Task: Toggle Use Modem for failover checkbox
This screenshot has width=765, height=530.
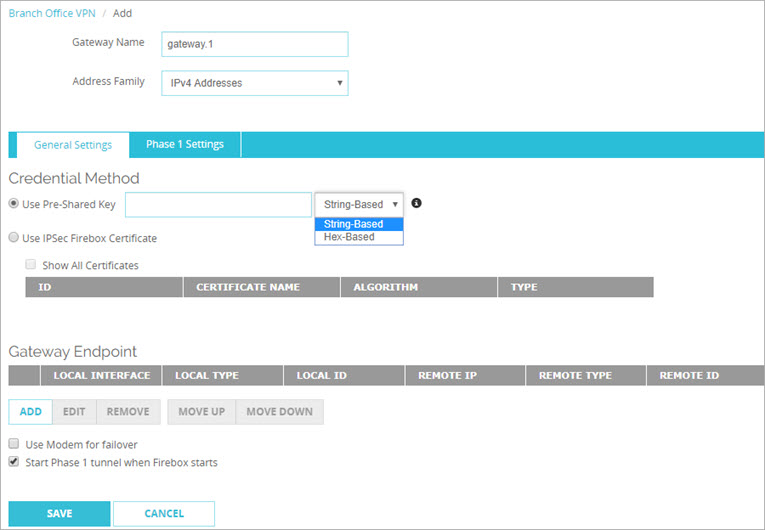Action: click(14, 444)
